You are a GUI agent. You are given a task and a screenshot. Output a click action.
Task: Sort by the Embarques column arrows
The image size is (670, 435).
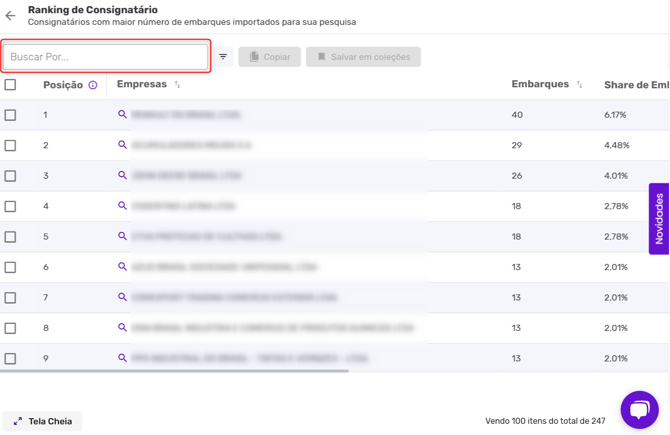click(x=579, y=85)
